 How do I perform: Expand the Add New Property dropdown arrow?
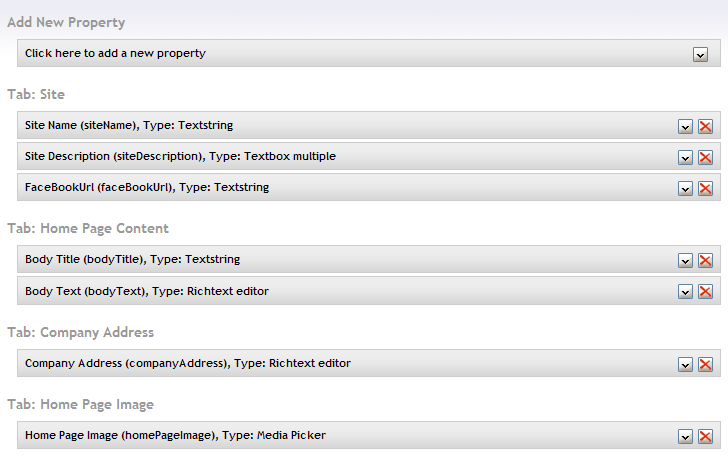pyautogui.click(x=700, y=54)
